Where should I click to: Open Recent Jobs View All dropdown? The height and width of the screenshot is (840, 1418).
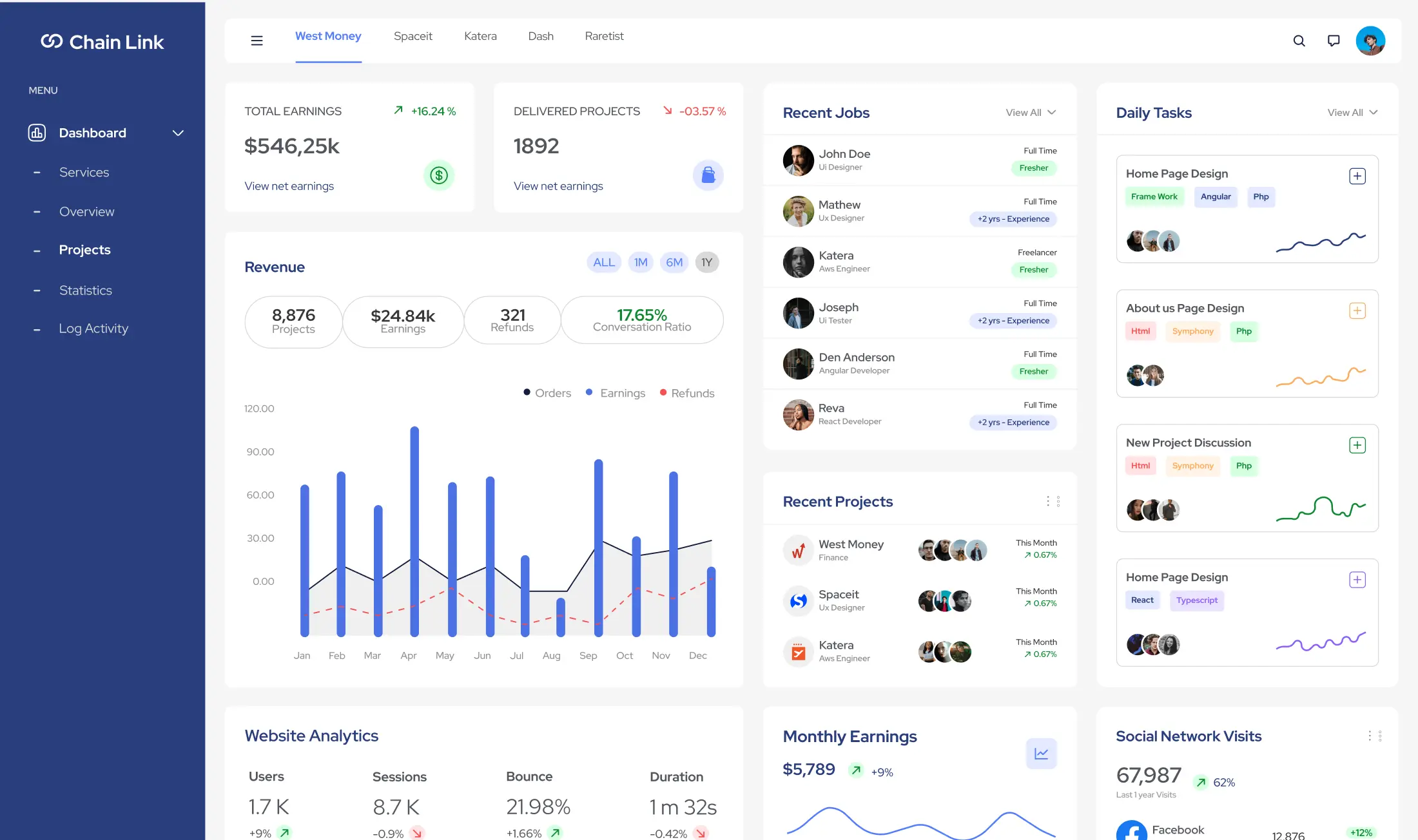(1031, 112)
